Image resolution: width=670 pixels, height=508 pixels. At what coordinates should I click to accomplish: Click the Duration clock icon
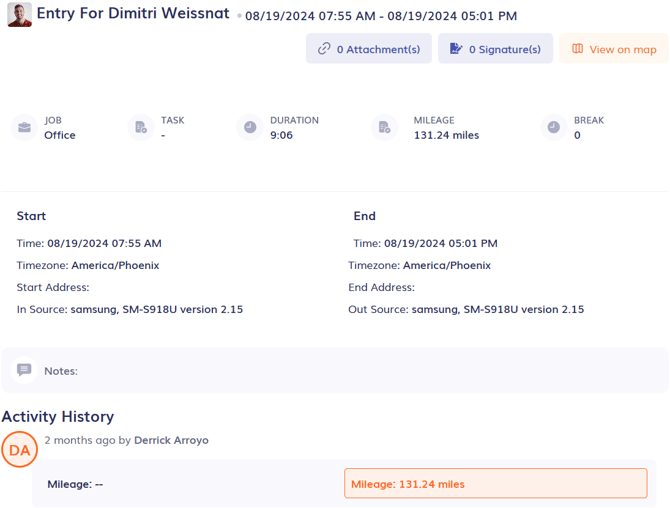click(249, 128)
